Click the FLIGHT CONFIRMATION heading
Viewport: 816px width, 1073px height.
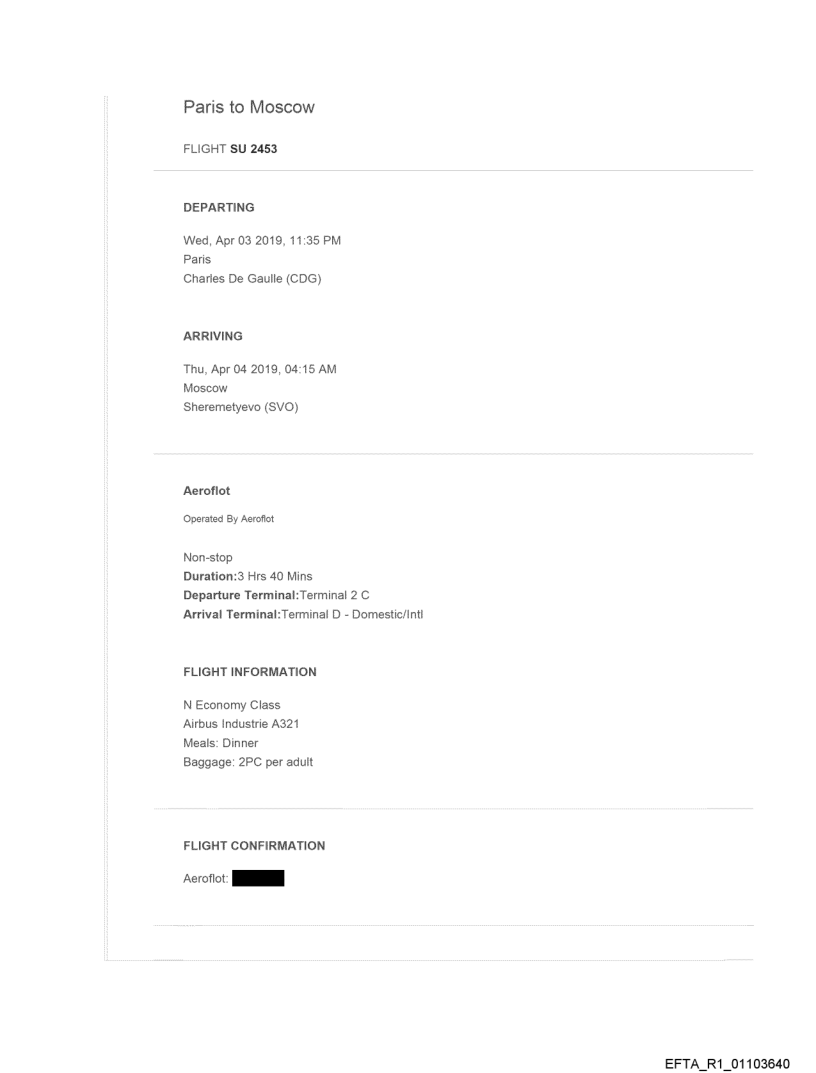point(253,846)
